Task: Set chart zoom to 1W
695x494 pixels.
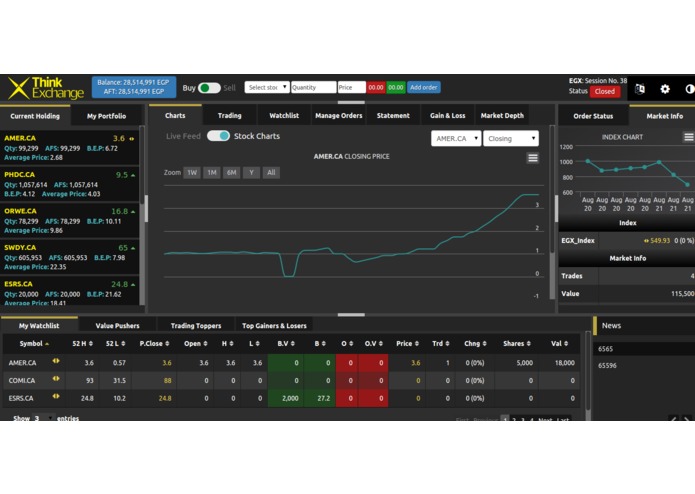Action: [x=192, y=172]
